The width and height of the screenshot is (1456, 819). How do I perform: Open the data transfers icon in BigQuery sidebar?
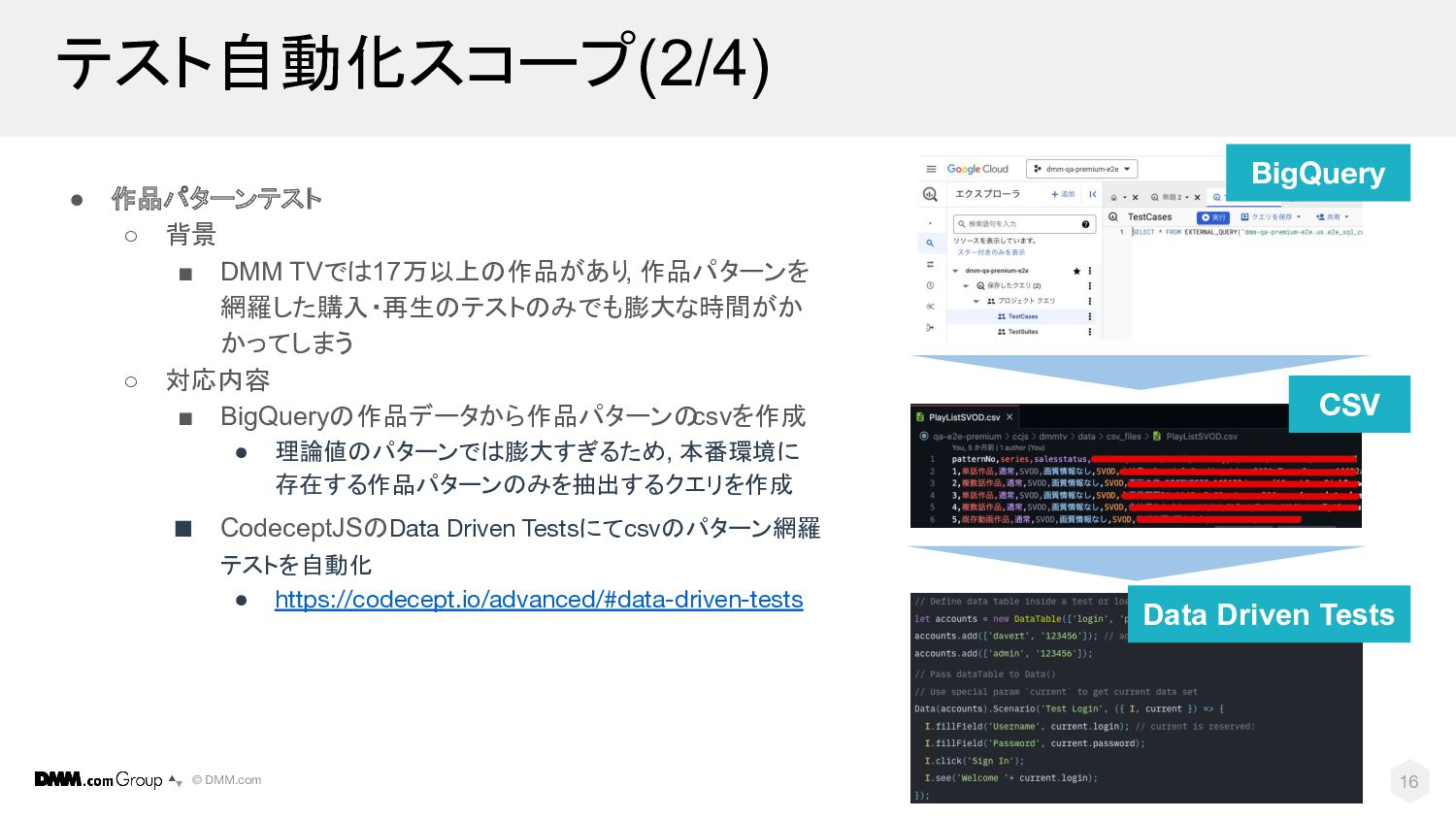(930, 264)
